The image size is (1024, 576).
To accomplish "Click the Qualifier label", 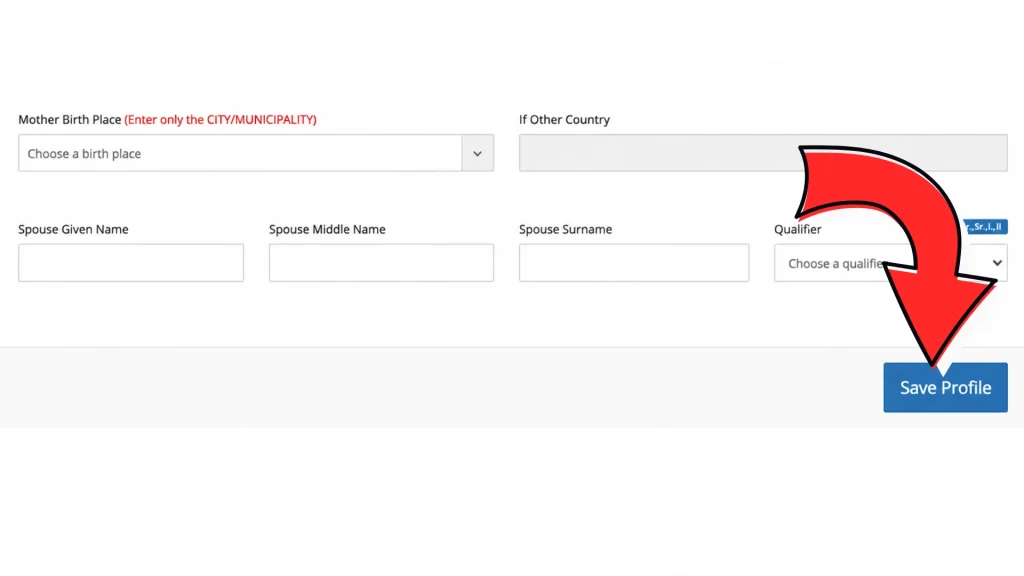I will pyautogui.click(x=797, y=229).
